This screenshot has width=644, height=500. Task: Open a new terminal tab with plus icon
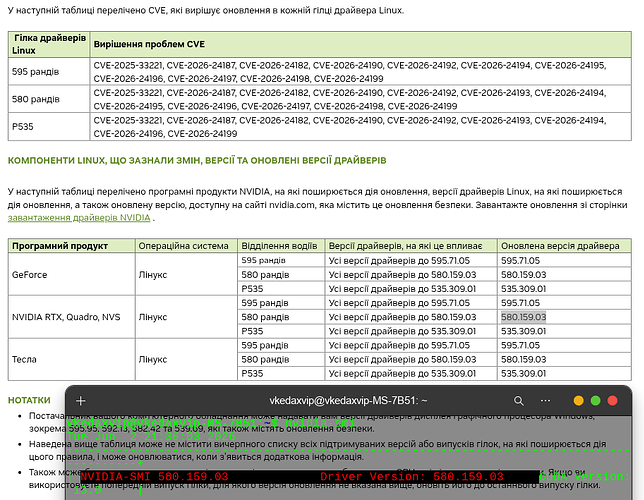81,401
